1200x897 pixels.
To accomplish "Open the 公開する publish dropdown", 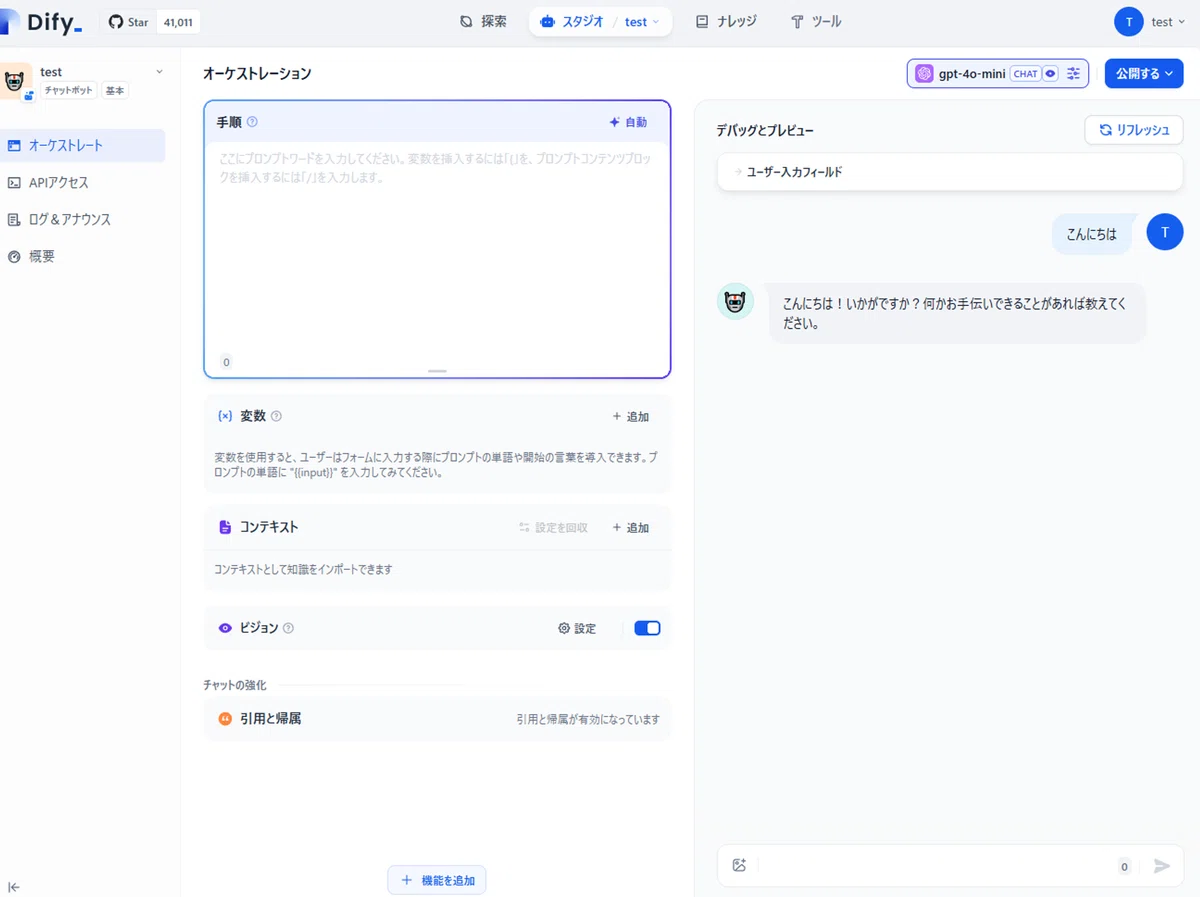I will pyautogui.click(x=1144, y=73).
